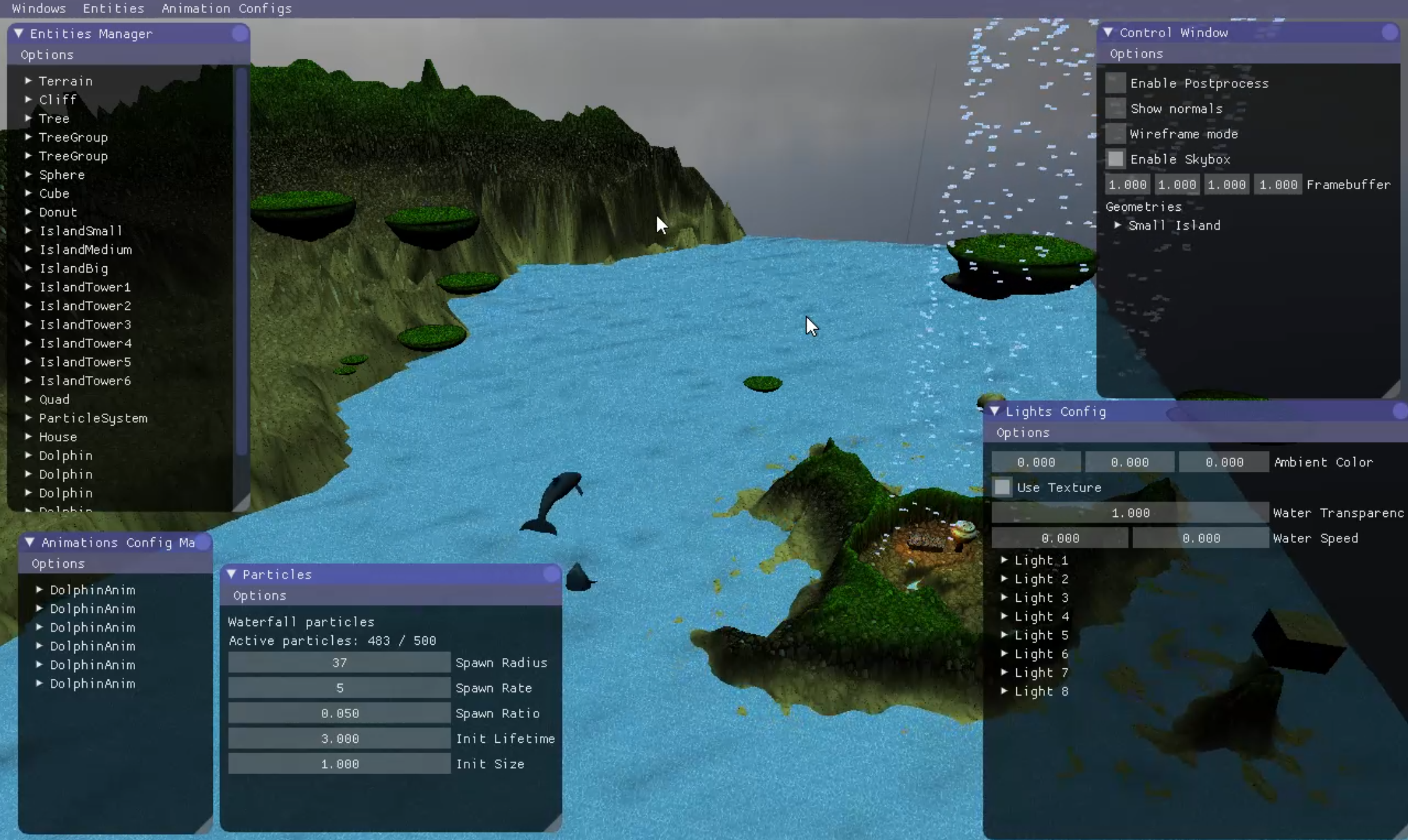Collapse the Entities Manager window triangle

[19, 33]
